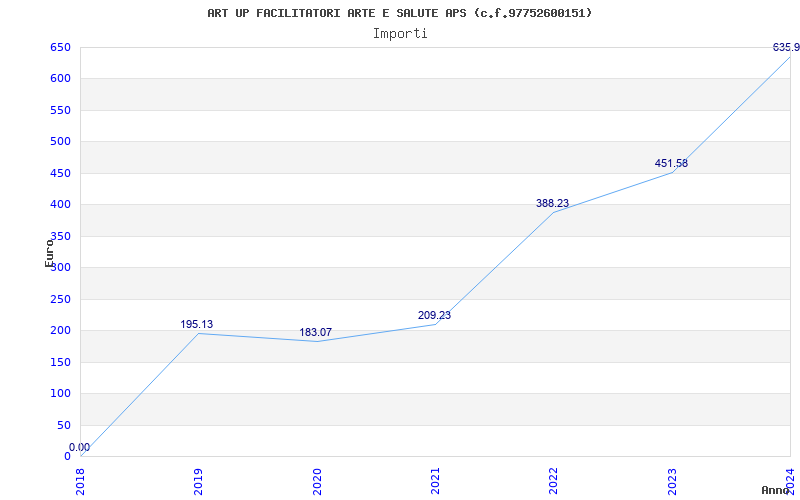
Task: Click the 388.23 data point label
Action: (552, 203)
